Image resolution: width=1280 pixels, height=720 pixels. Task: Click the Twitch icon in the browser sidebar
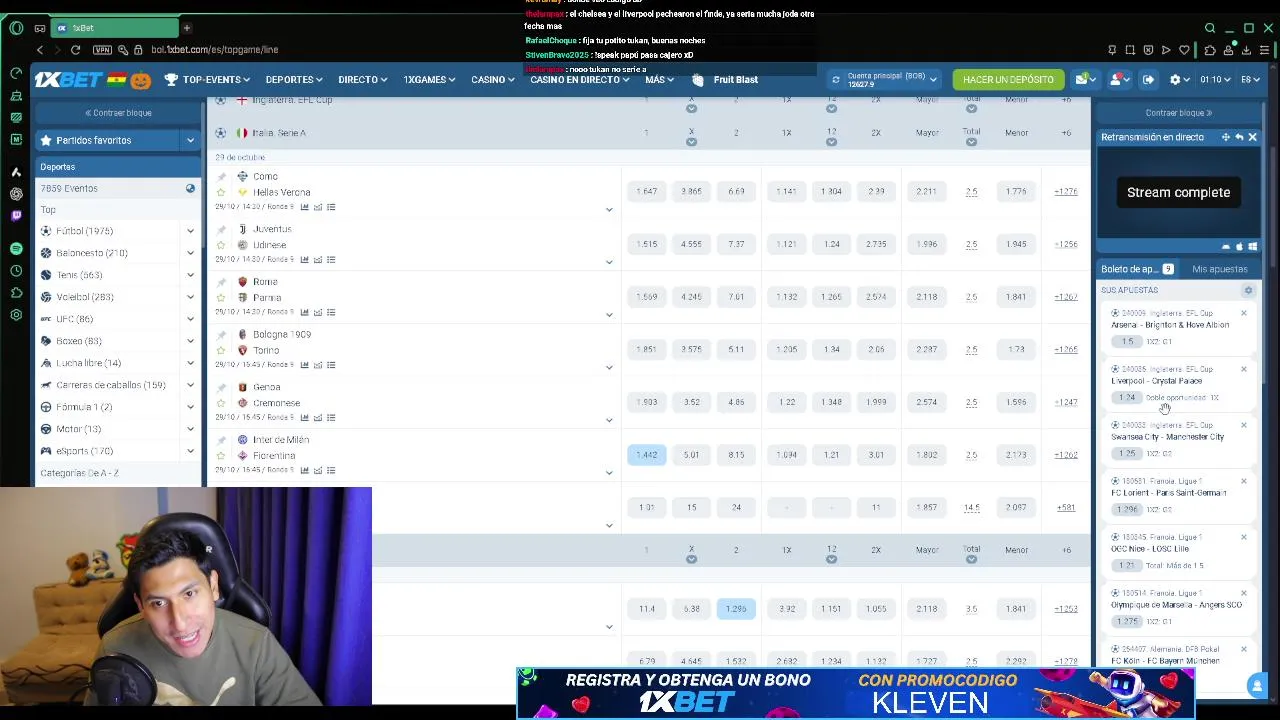pyautogui.click(x=16, y=215)
